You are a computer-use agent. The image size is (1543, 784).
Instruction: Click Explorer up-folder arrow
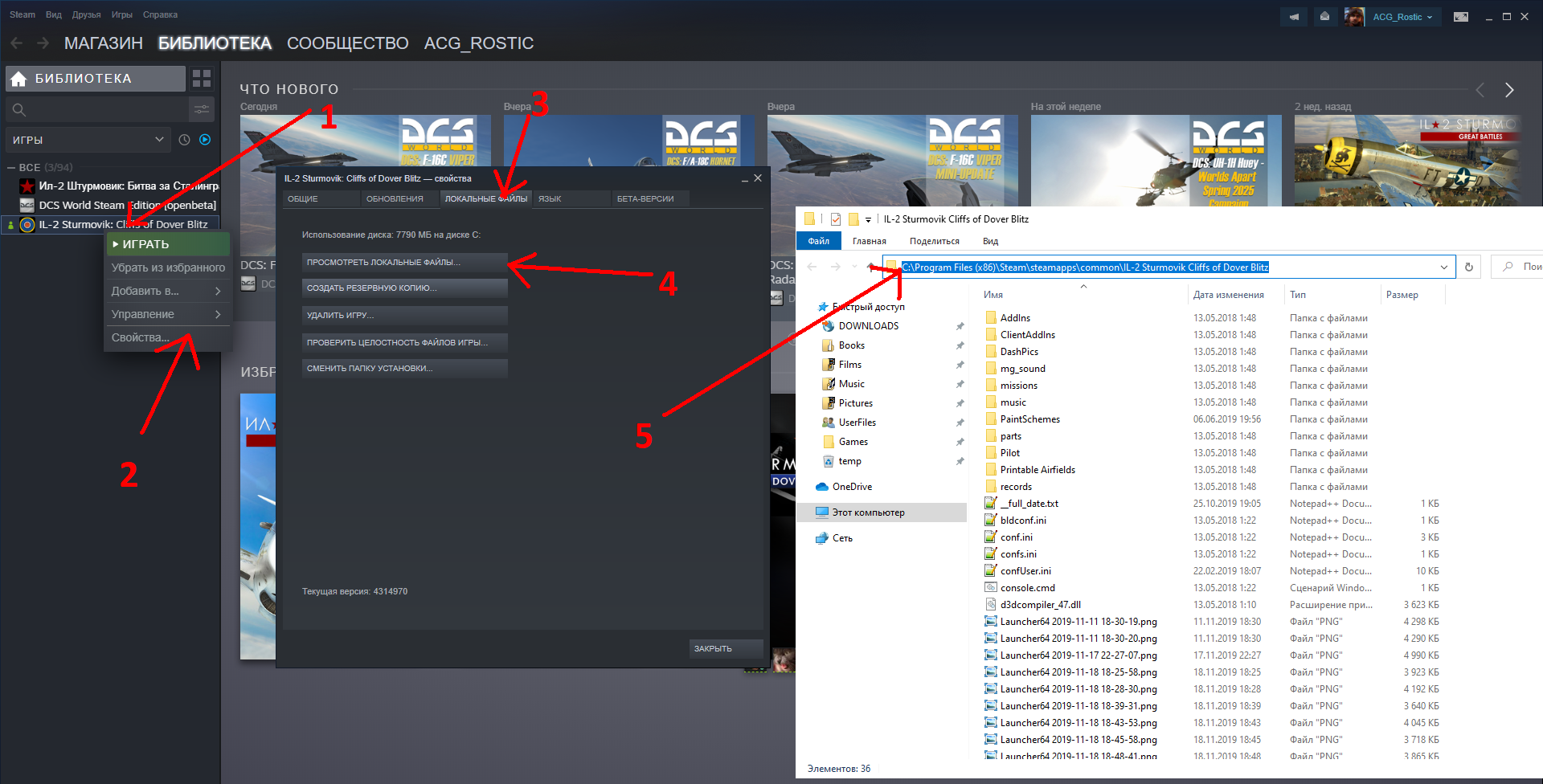coord(871,267)
